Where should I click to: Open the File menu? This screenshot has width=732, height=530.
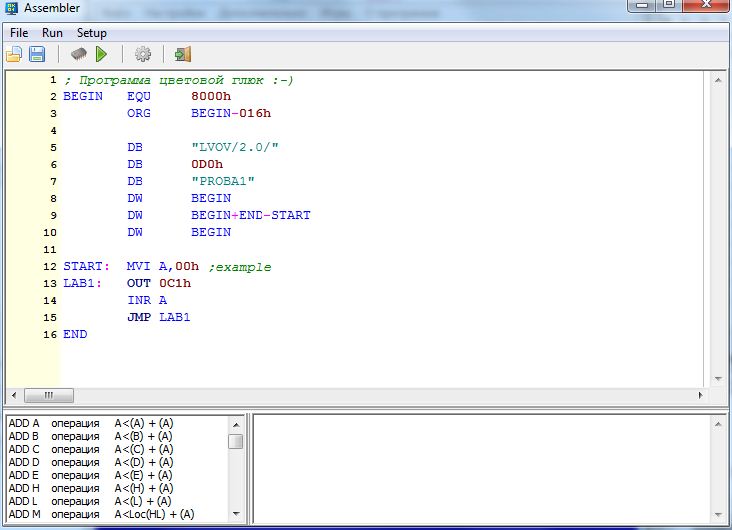[19, 33]
